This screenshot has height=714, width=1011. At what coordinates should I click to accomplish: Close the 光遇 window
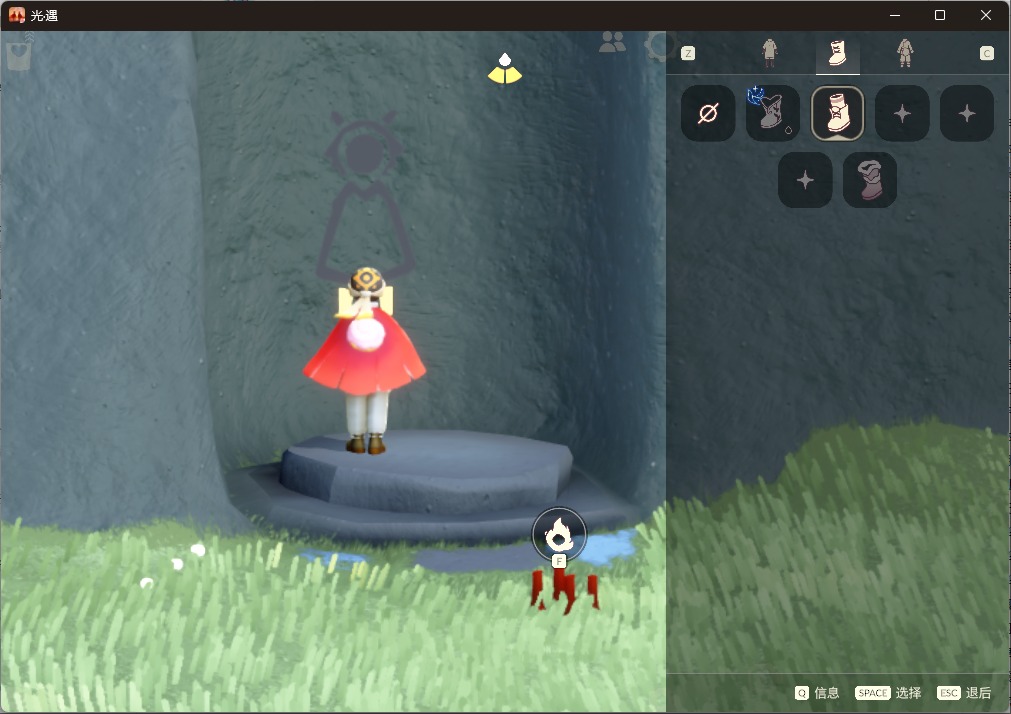(x=986, y=15)
